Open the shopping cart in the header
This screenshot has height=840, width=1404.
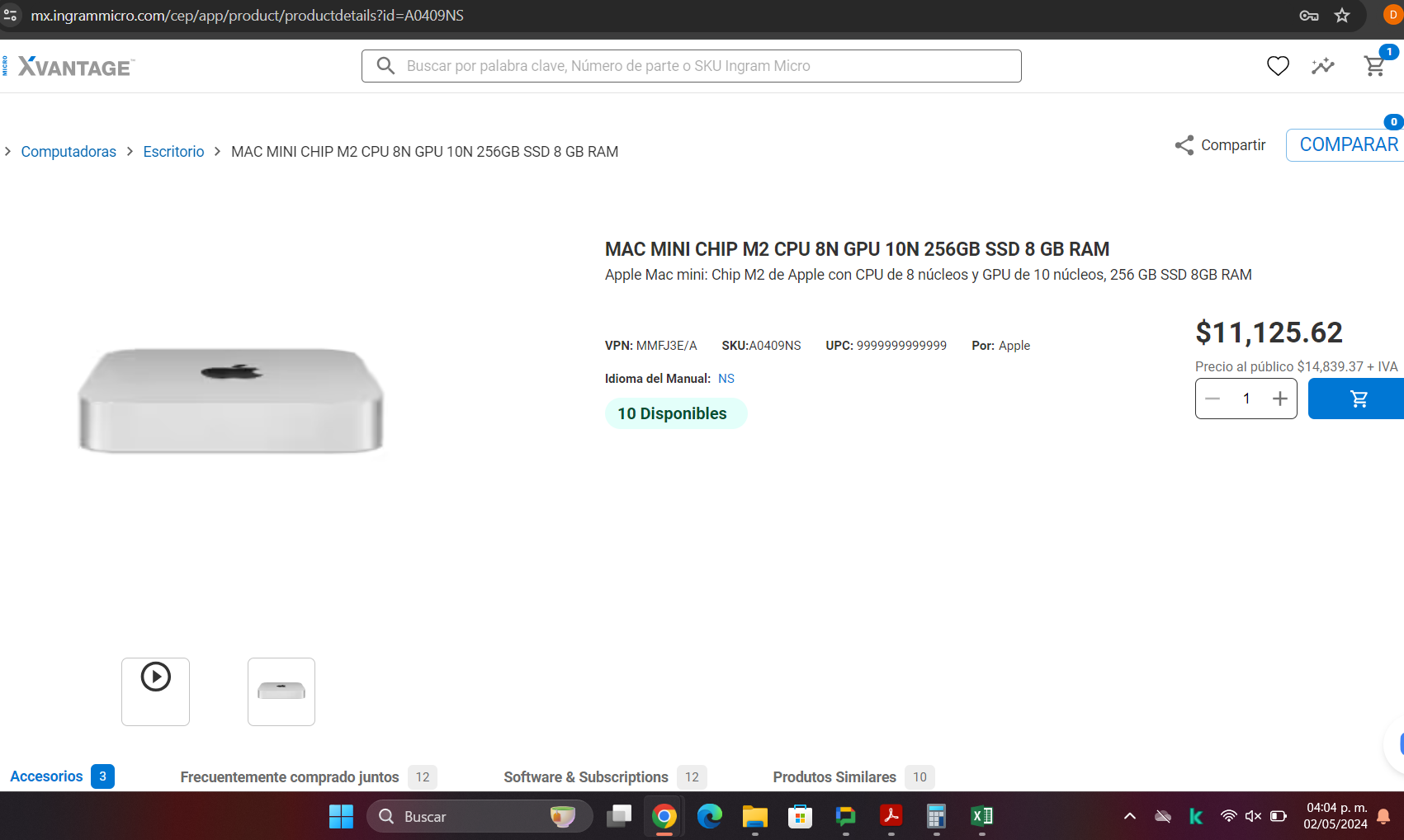(x=1375, y=66)
